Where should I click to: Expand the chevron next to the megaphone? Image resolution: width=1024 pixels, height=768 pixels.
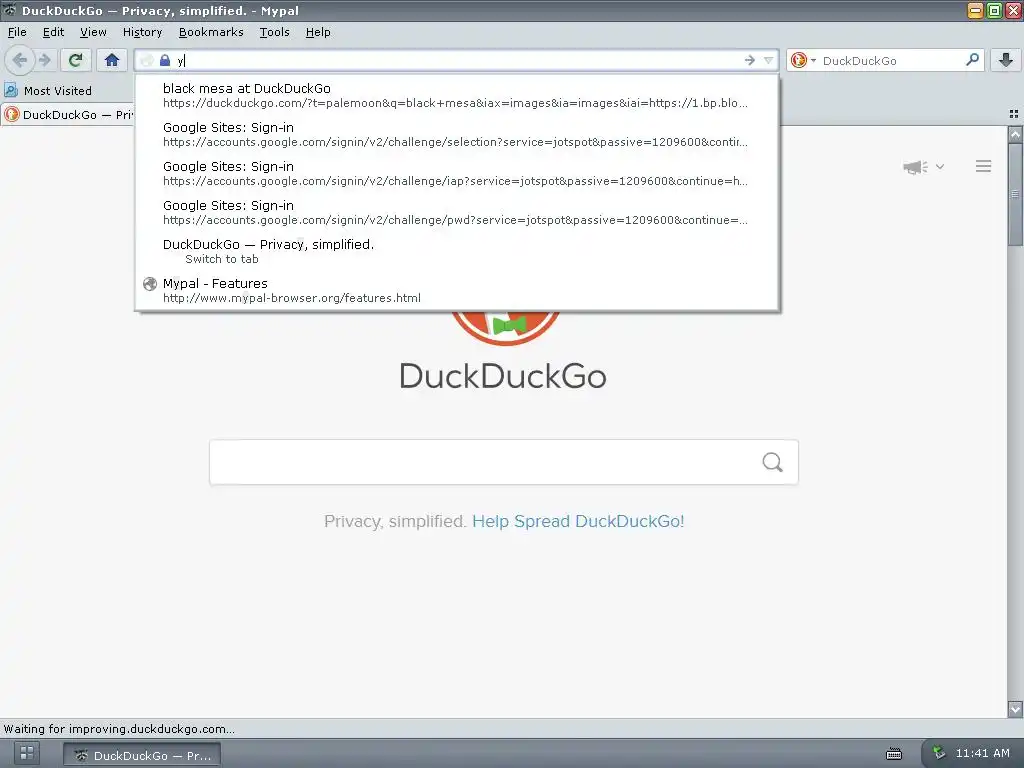tap(940, 167)
